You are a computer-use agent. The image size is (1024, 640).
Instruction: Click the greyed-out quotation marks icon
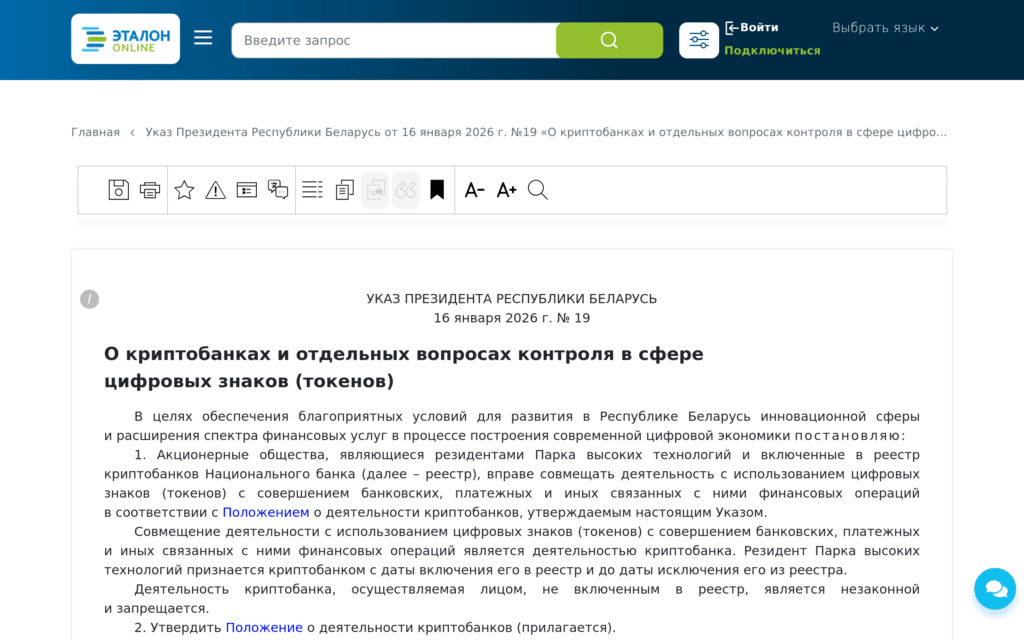tap(406, 190)
